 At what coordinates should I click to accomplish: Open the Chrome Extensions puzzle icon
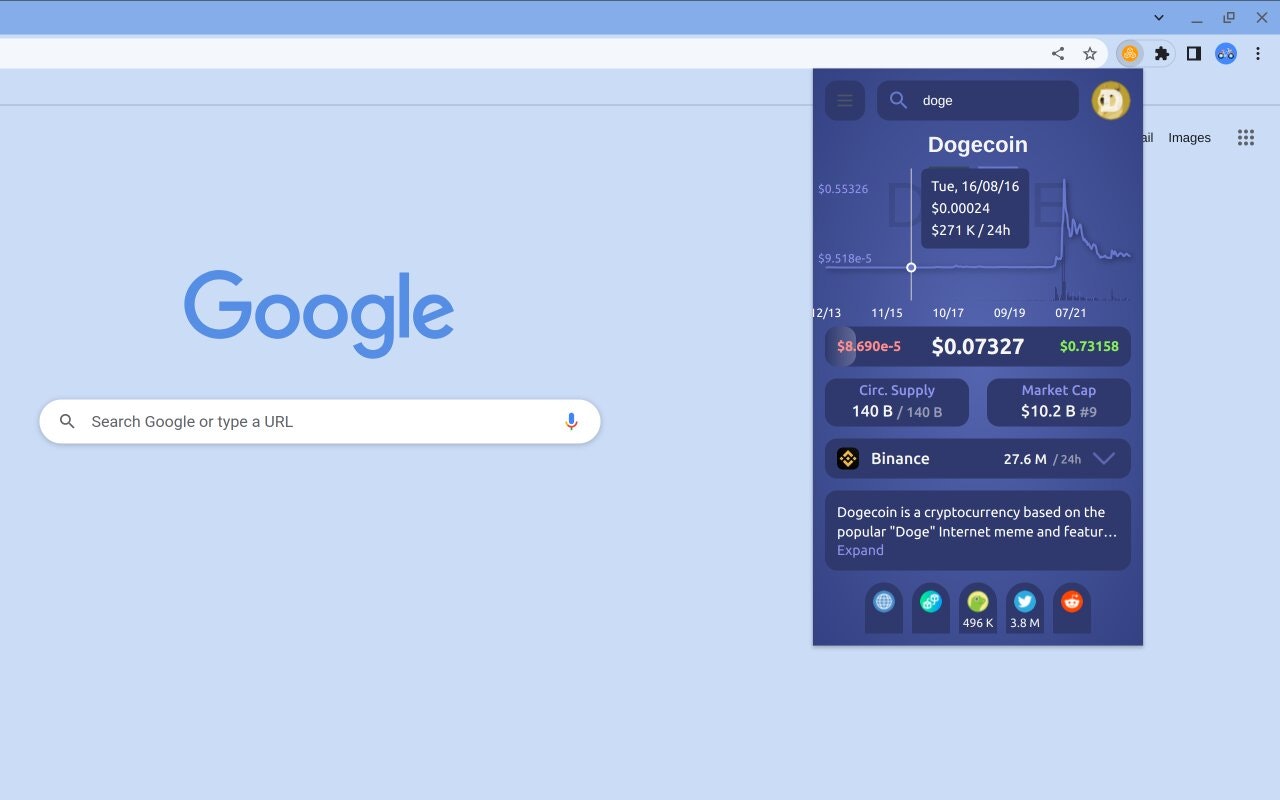pyautogui.click(x=1162, y=54)
